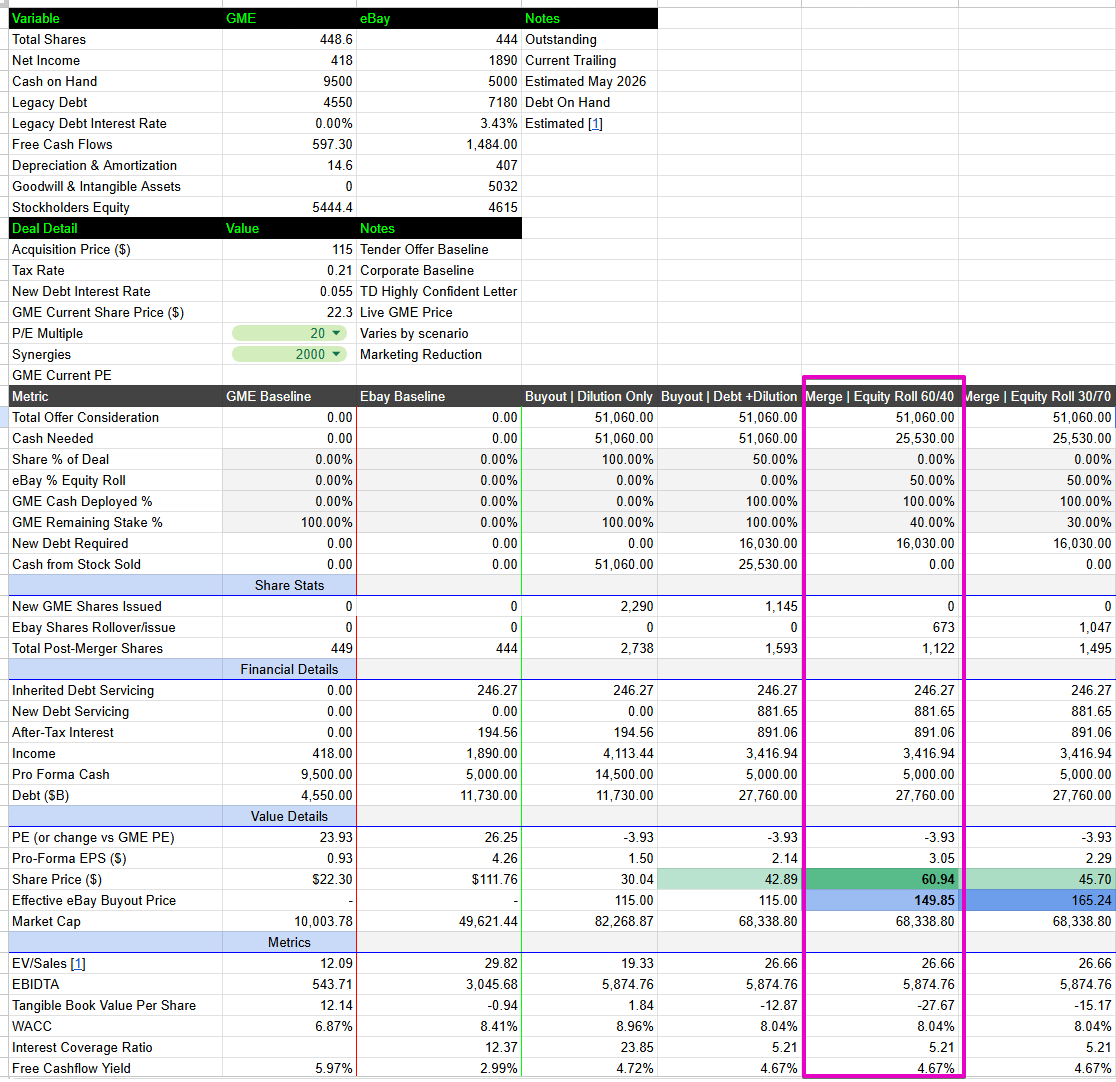The image size is (1116, 1082).
Task: Select the Pro-Forma EPS value 3.05
Action: [880, 858]
